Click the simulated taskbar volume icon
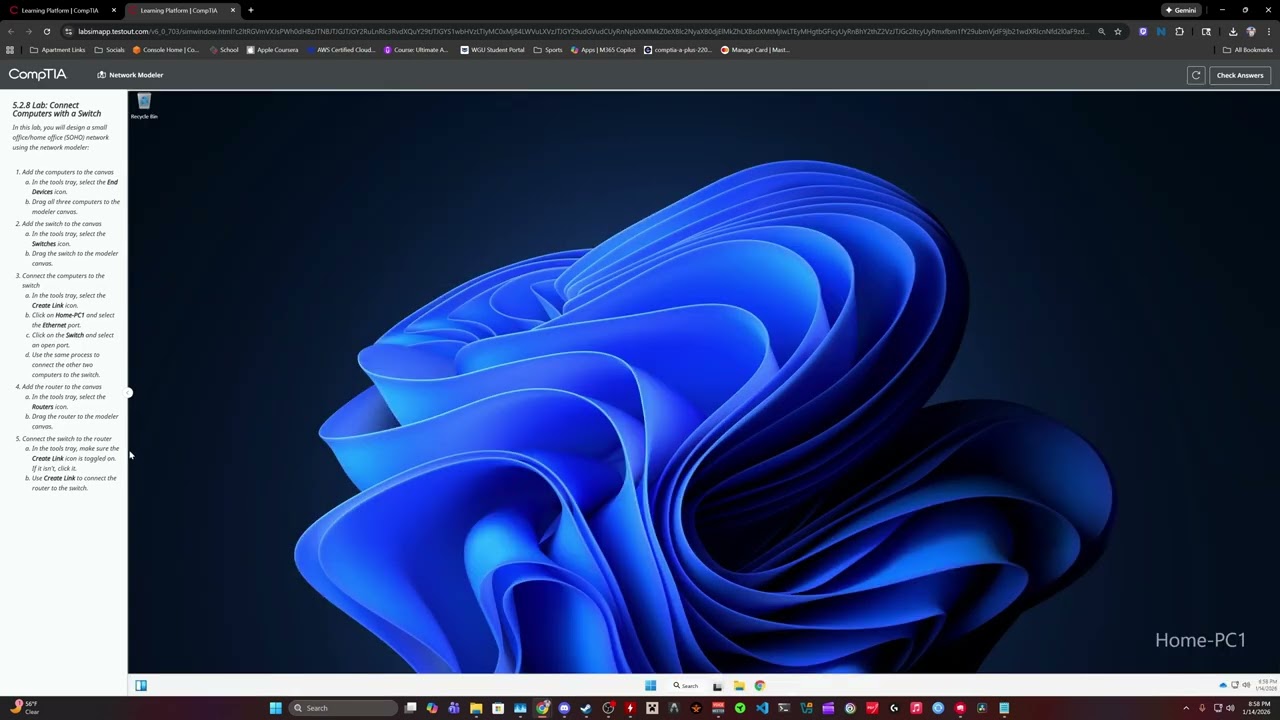Screen dimensions: 1280x720 coord(1246,685)
